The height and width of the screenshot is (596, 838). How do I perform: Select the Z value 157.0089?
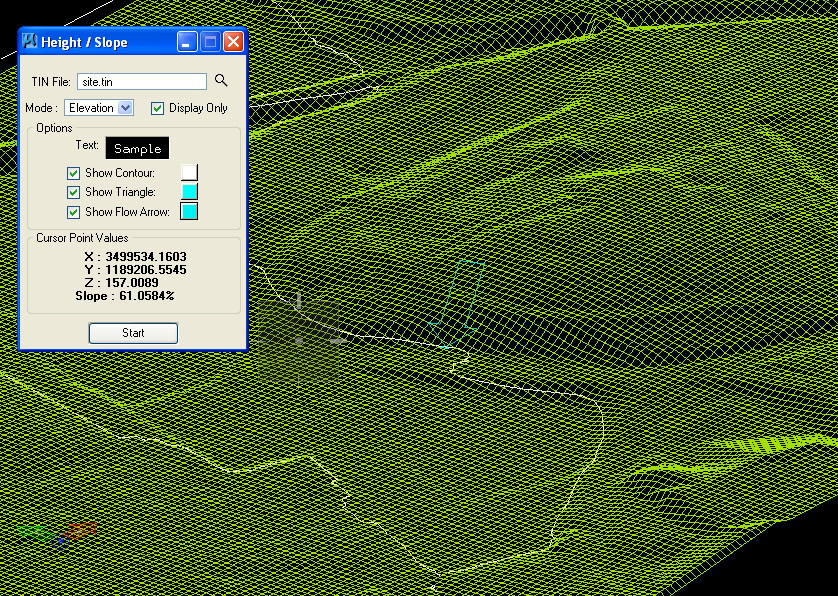pyautogui.click(x=132, y=283)
